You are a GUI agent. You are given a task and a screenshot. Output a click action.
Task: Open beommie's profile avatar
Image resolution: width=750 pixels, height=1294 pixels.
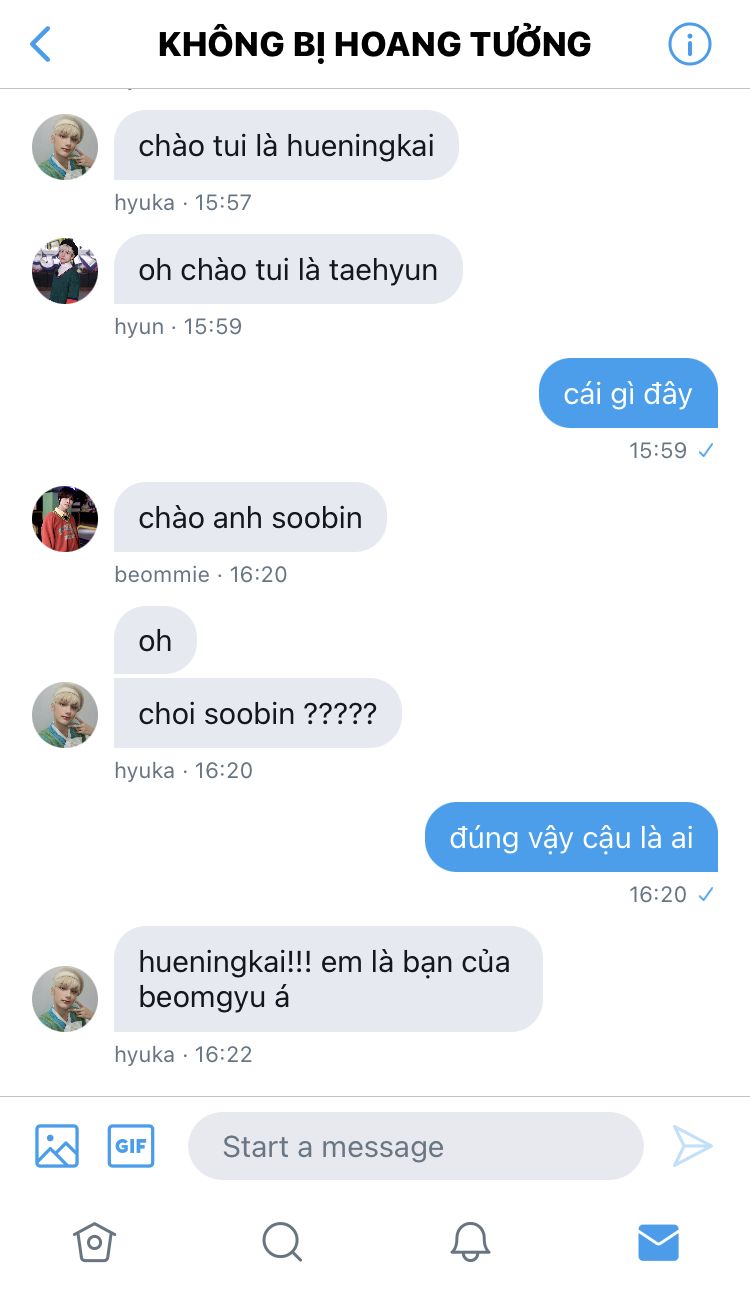pos(65,519)
